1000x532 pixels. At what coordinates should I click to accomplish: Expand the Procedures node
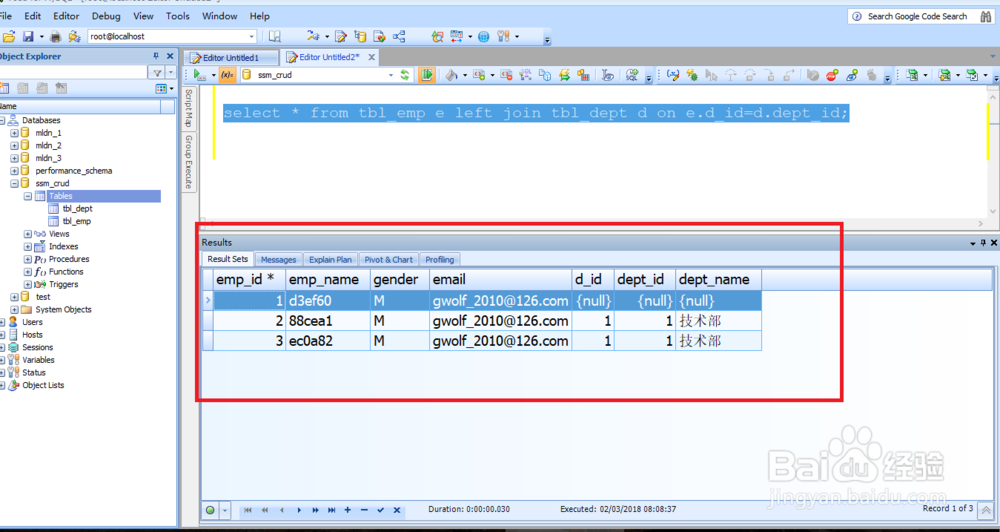click(x=27, y=260)
